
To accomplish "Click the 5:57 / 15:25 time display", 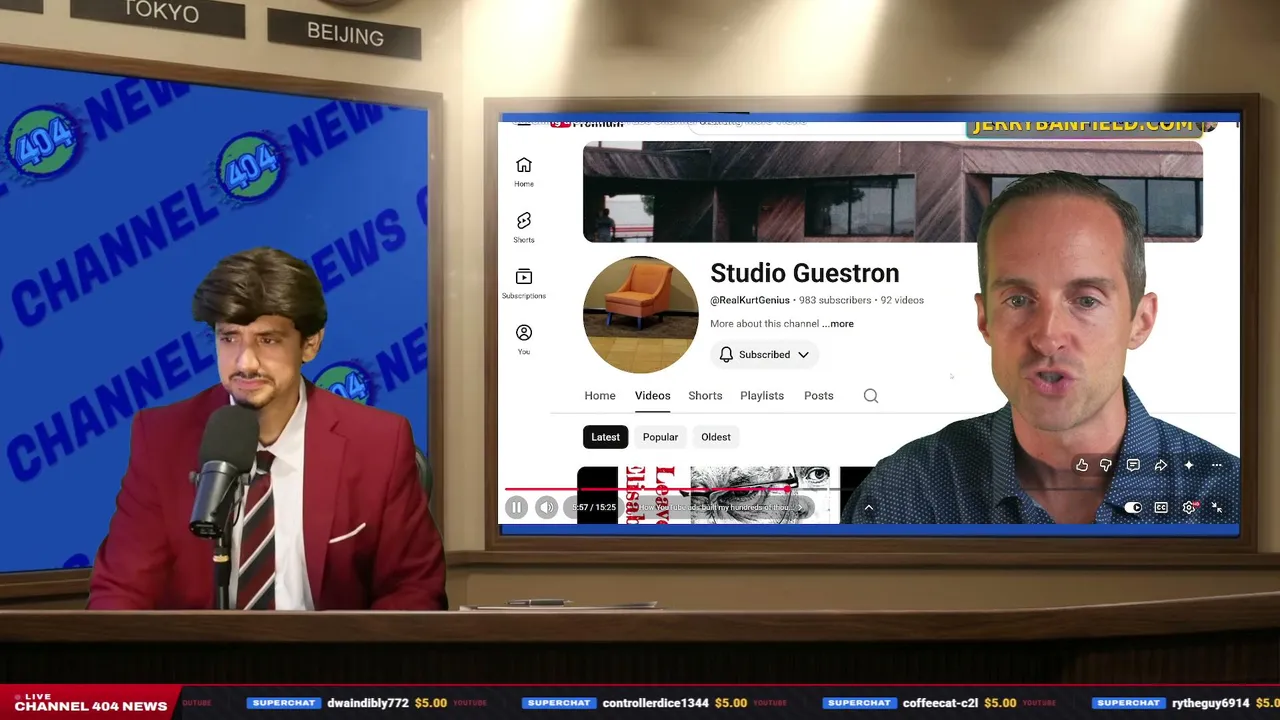I will 594,508.
